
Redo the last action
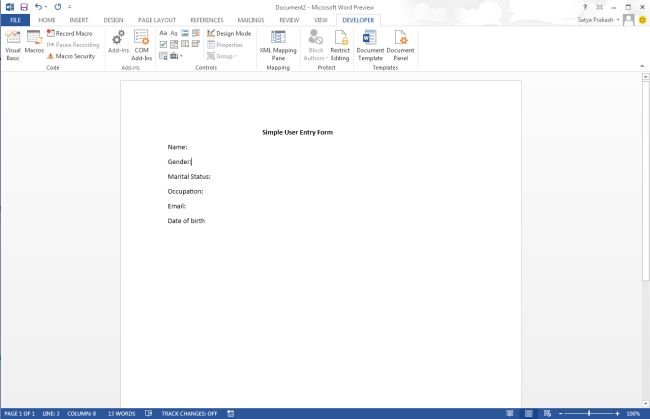click(x=58, y=7)
